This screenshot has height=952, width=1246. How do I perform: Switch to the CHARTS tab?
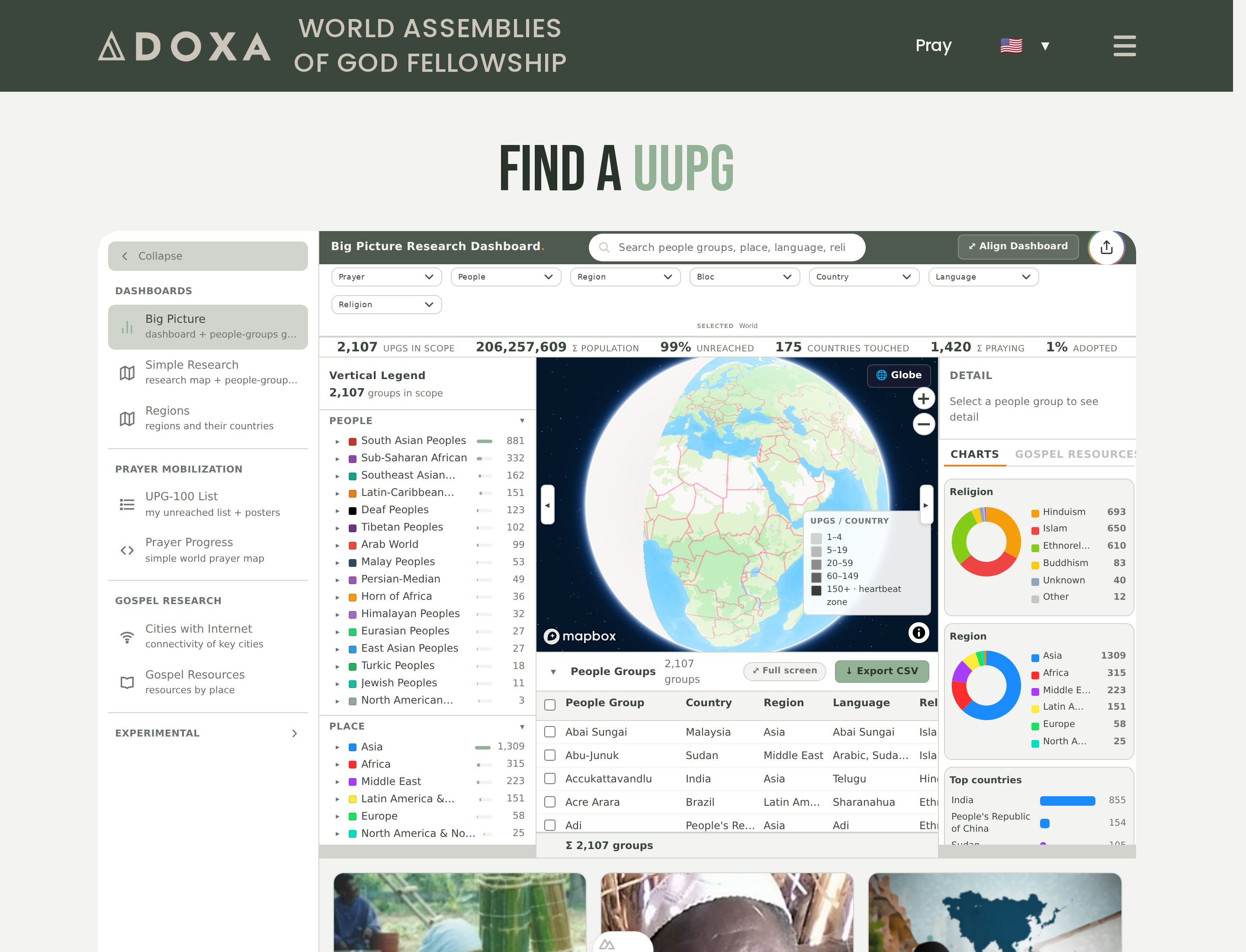tap(975, 454)
